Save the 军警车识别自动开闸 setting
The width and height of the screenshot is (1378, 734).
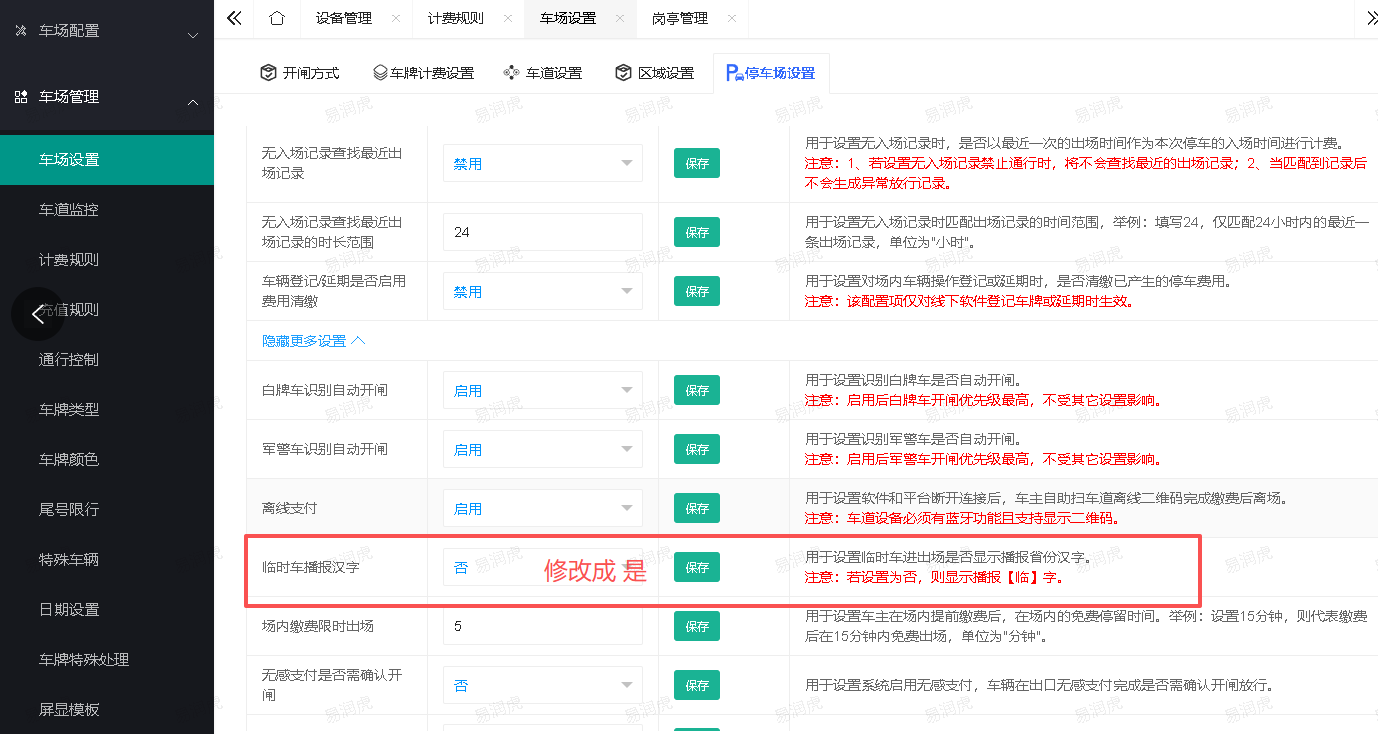697,449
